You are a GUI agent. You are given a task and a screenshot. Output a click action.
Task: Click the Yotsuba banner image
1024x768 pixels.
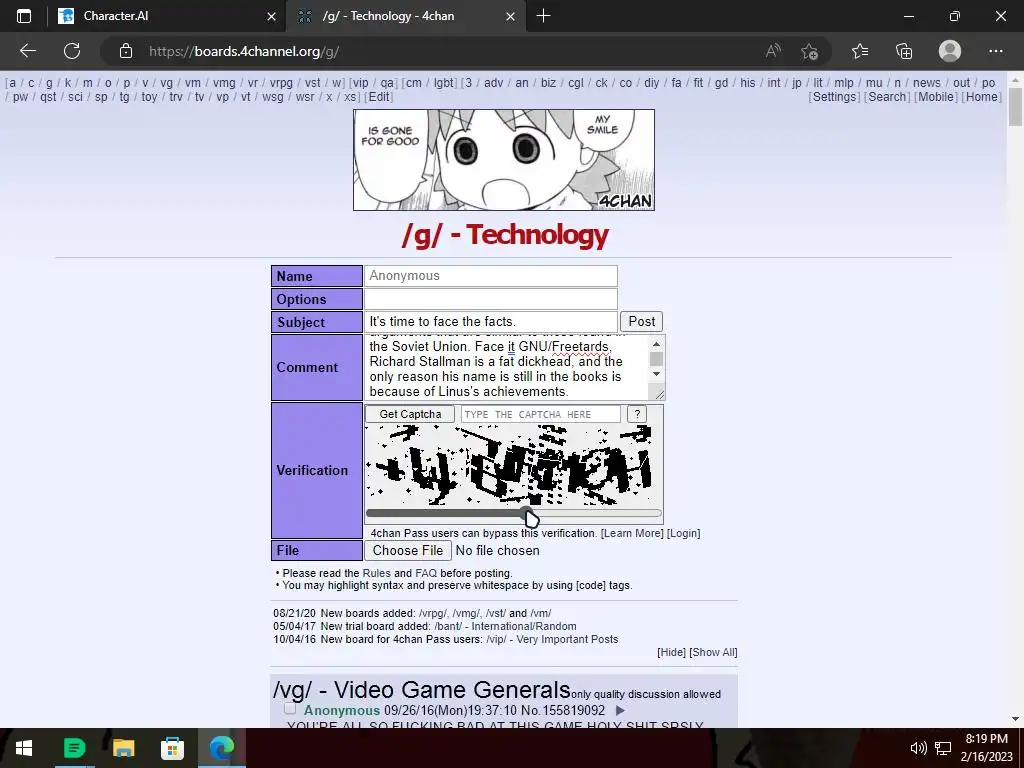(504, 160)
